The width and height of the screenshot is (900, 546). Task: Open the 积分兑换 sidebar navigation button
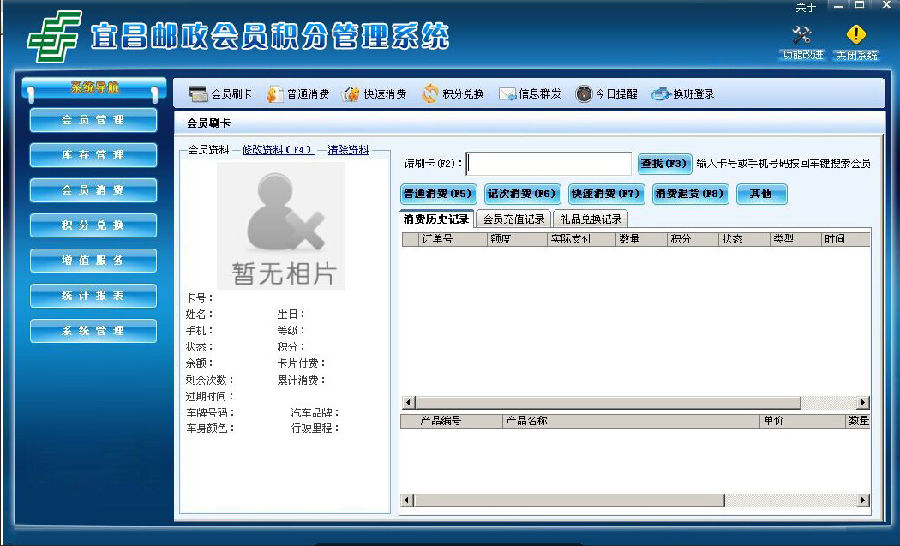94,226
